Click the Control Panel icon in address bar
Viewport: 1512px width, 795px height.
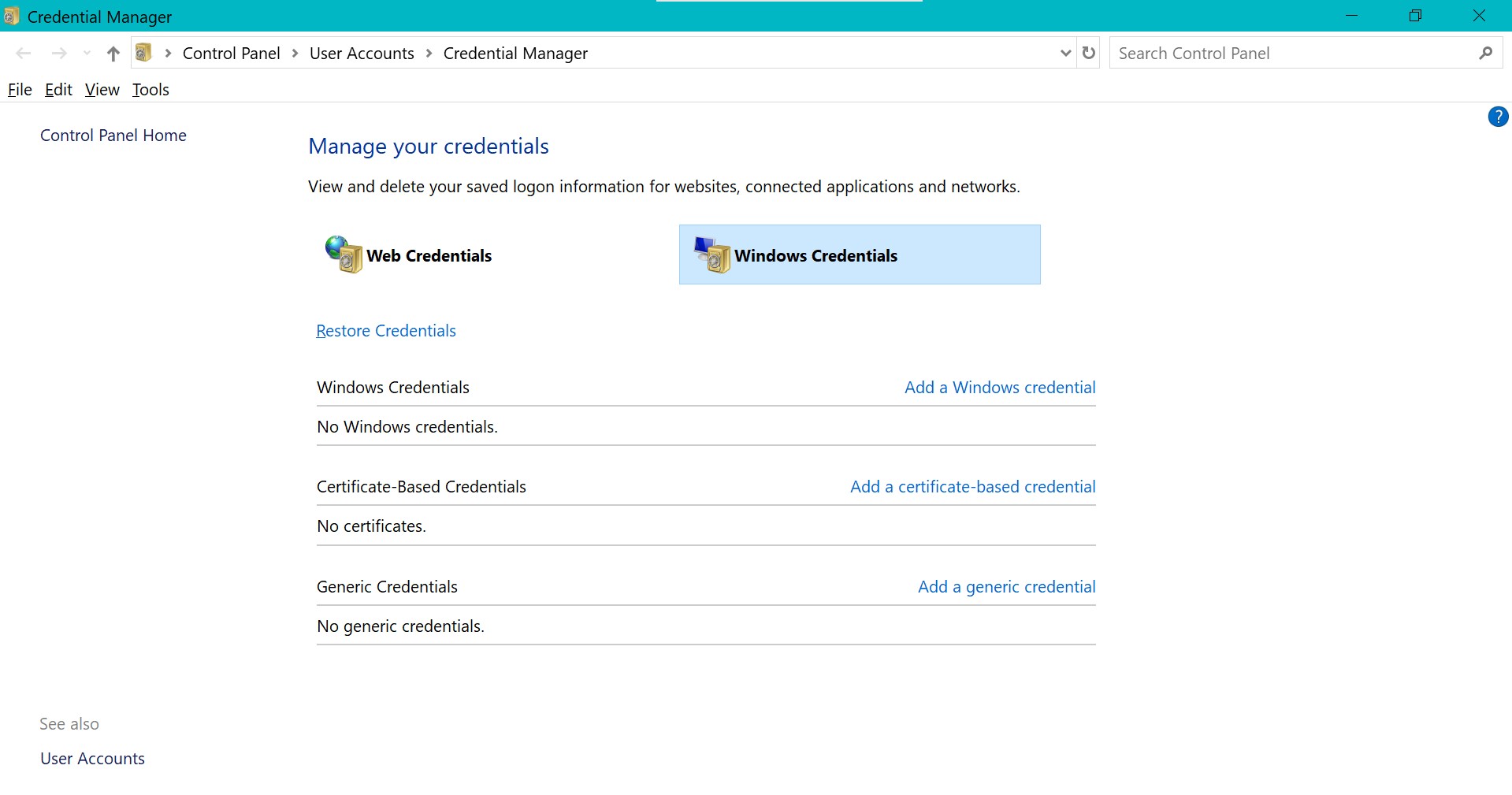pos(143,53)
